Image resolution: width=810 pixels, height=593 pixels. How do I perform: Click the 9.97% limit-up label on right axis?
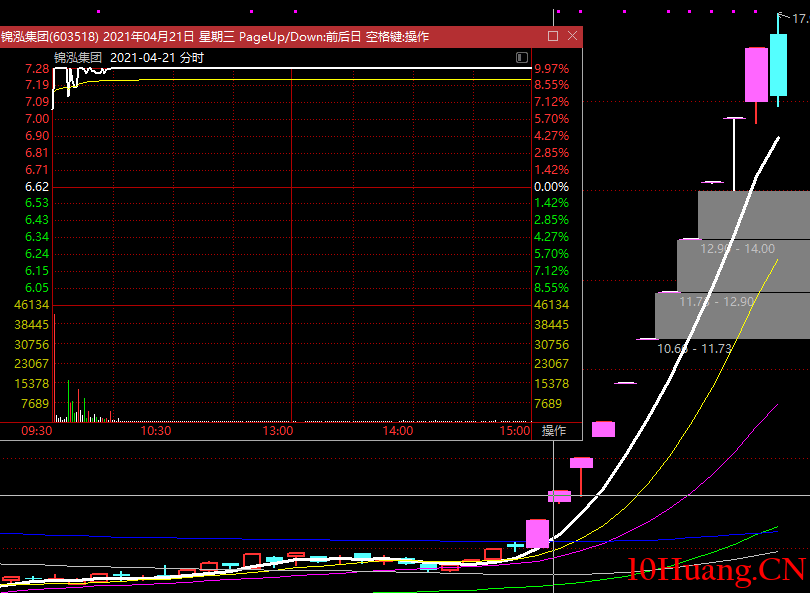pyautogui.click(x=551, y=69)
